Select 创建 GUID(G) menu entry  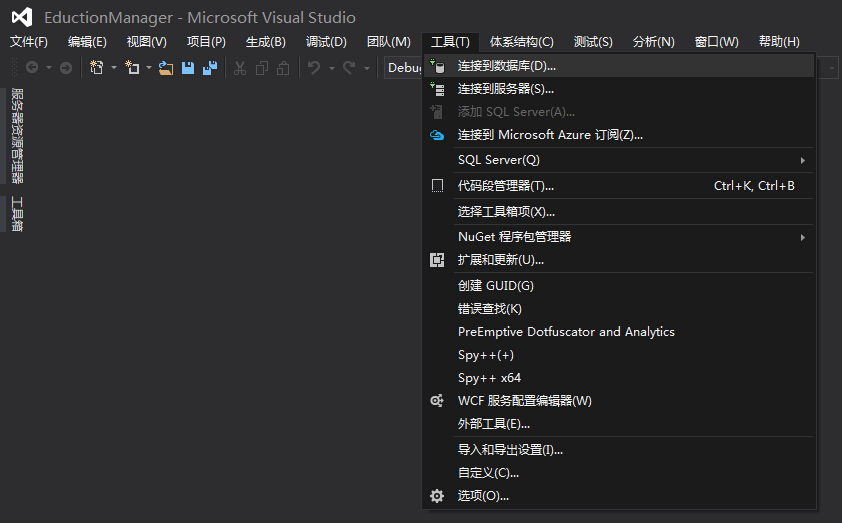click(x=619, y=286)
